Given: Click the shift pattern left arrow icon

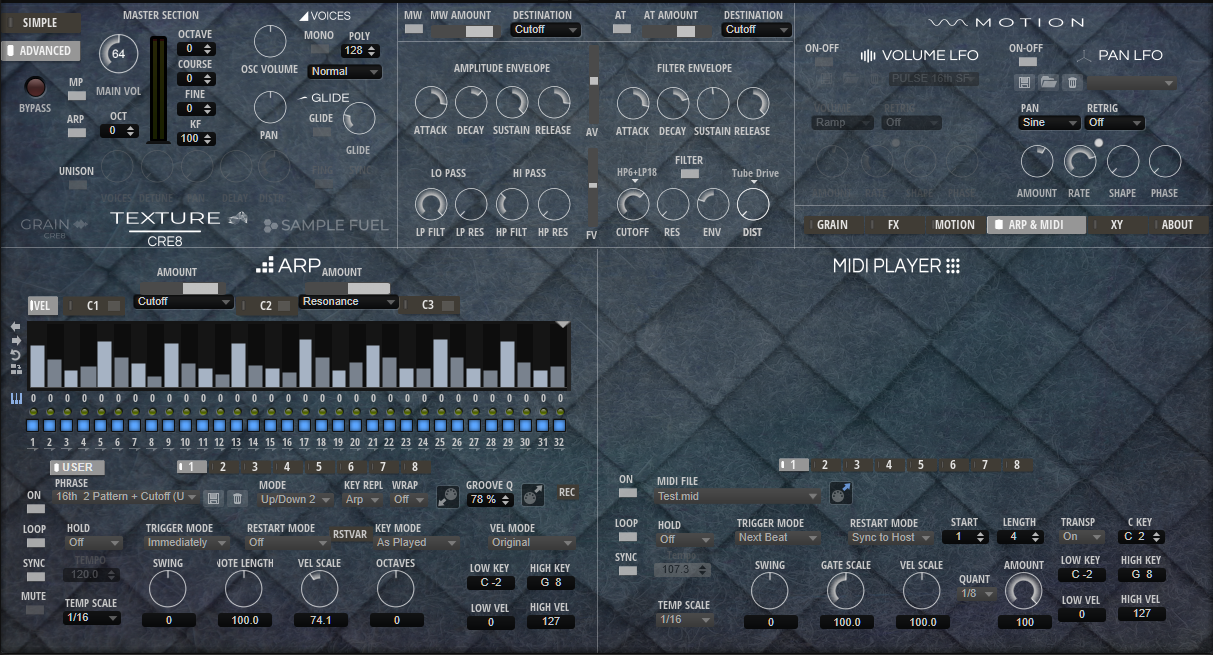Looking at the screenshot, I should pos(16,327).
